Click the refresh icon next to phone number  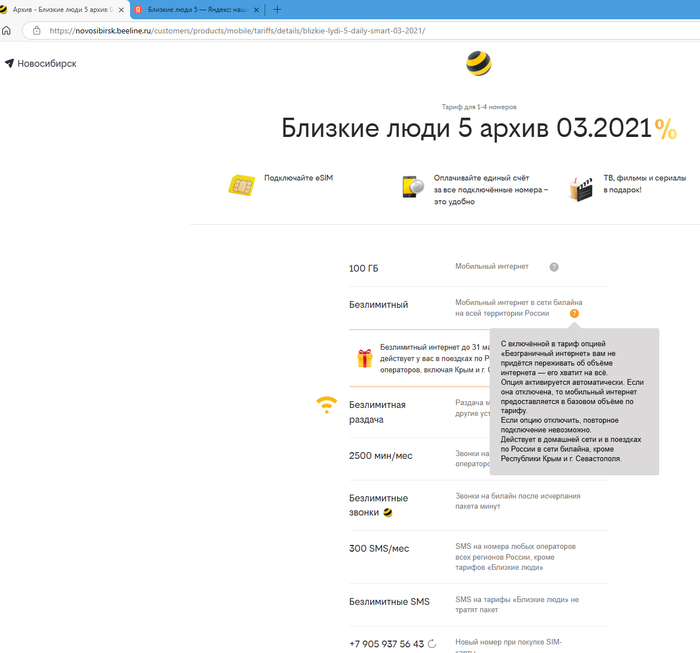(x=432, y=644)
